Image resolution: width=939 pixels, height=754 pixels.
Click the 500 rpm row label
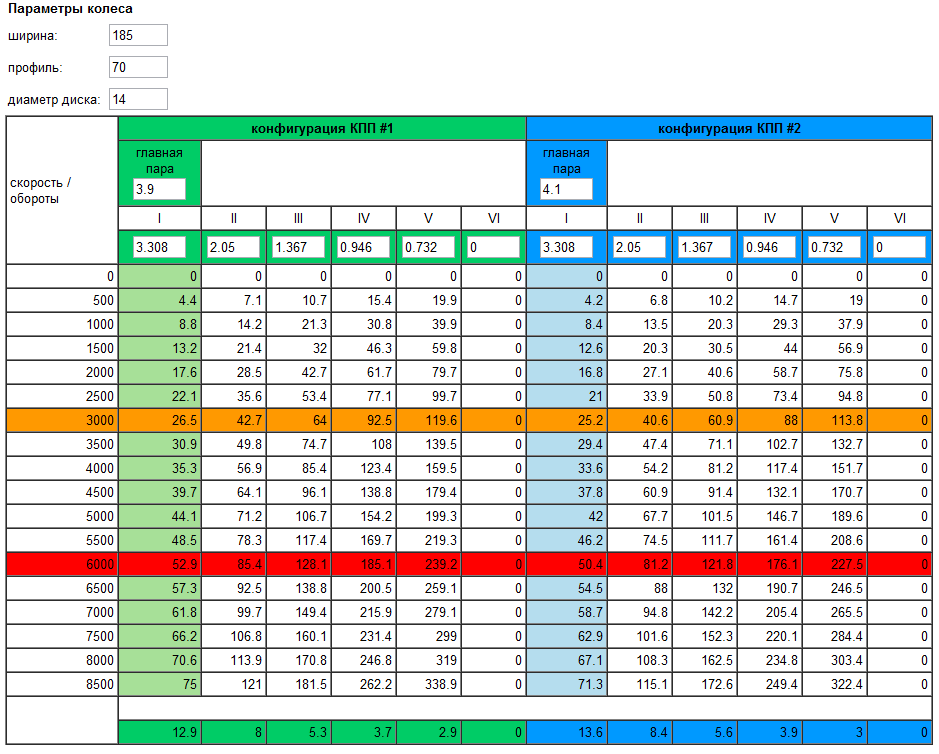[62, 301]
